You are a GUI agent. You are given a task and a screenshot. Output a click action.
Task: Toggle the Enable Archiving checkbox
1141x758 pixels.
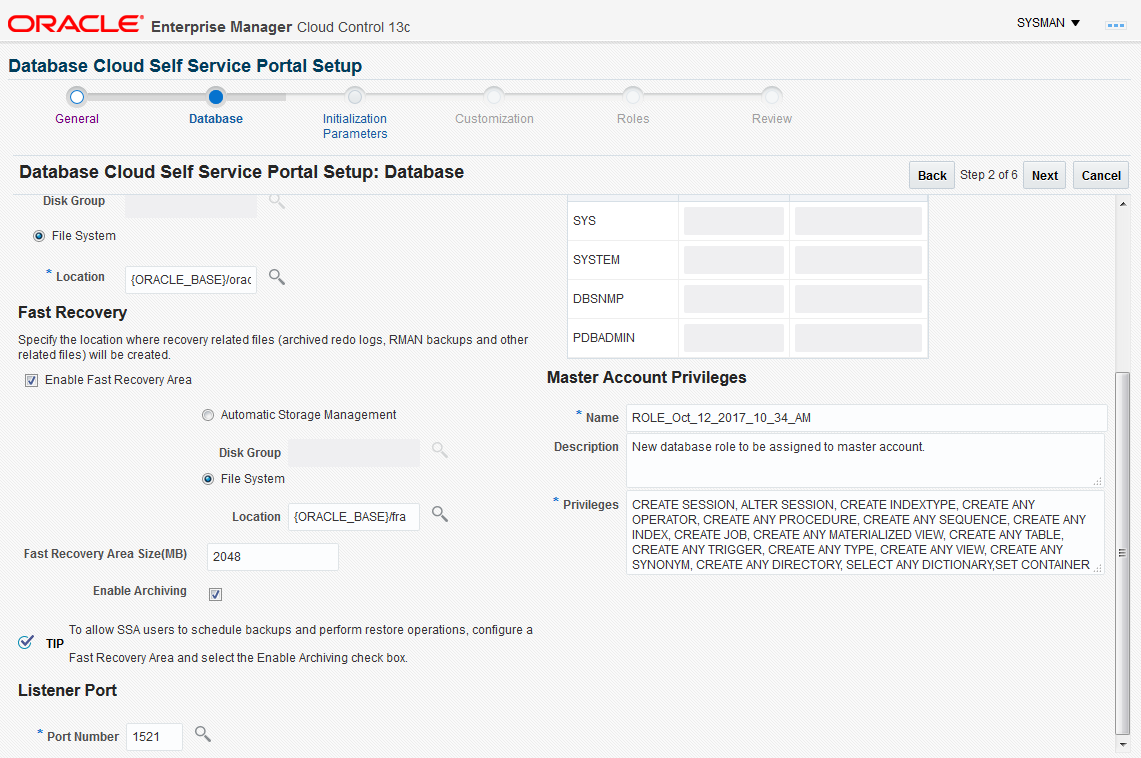coord(215,594)
